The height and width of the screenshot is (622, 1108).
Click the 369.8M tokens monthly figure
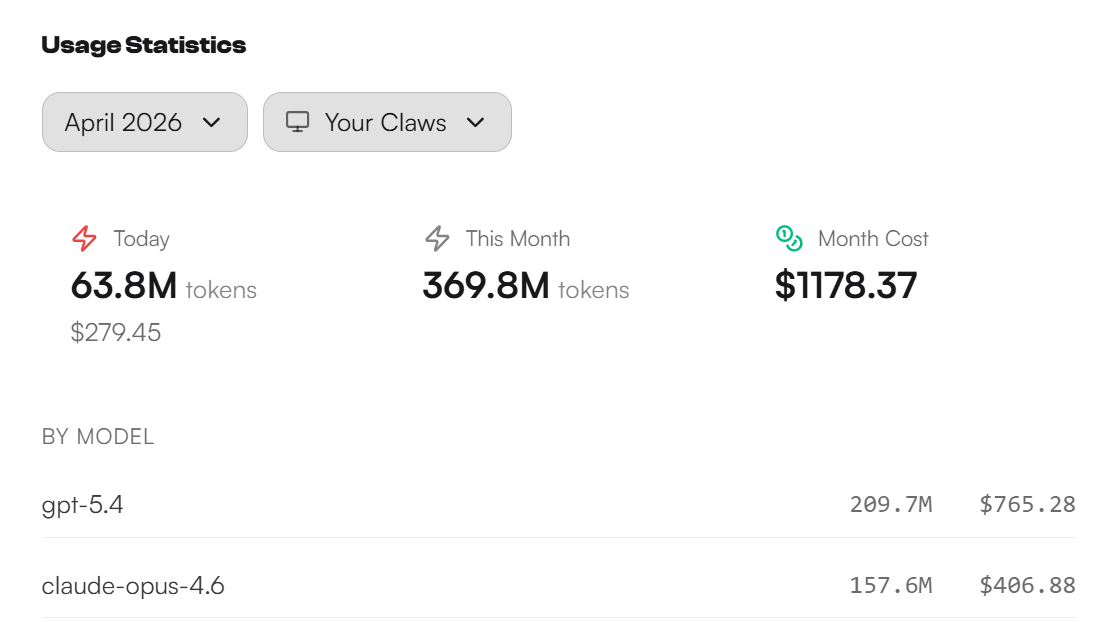[485, 286]
